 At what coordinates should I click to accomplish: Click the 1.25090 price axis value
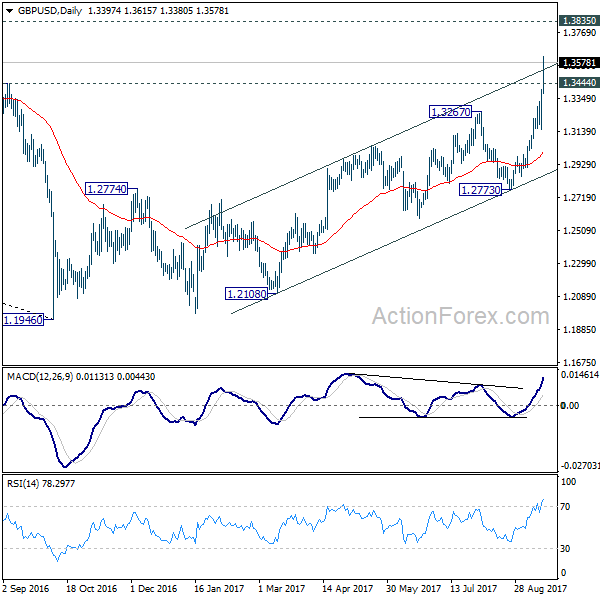click(579, 230)
